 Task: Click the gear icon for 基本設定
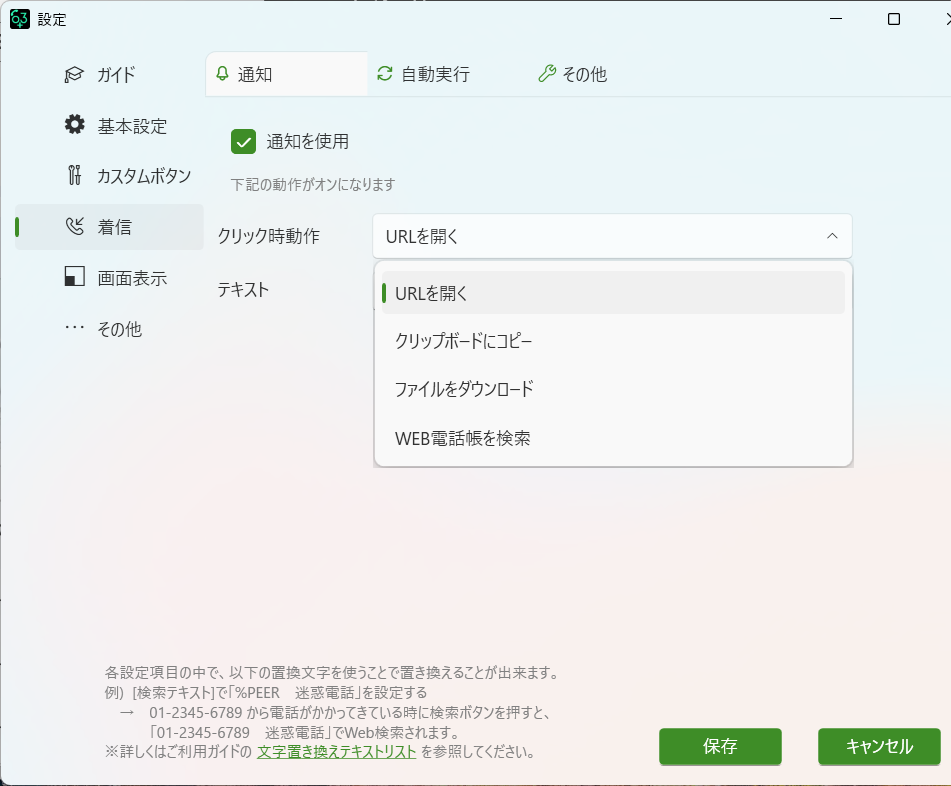[x=74, y=125]
